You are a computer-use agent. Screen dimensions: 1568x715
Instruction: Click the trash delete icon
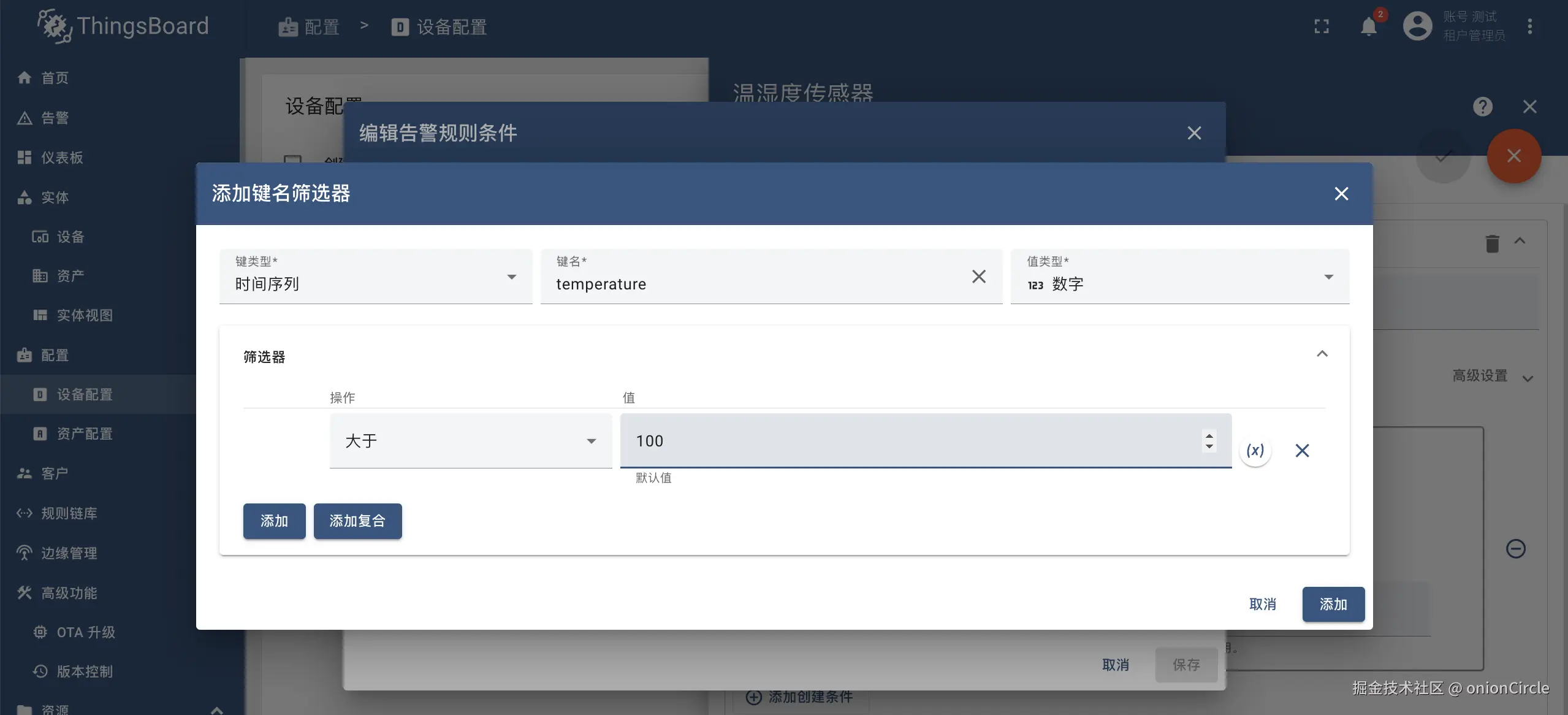coord(1492,243)
